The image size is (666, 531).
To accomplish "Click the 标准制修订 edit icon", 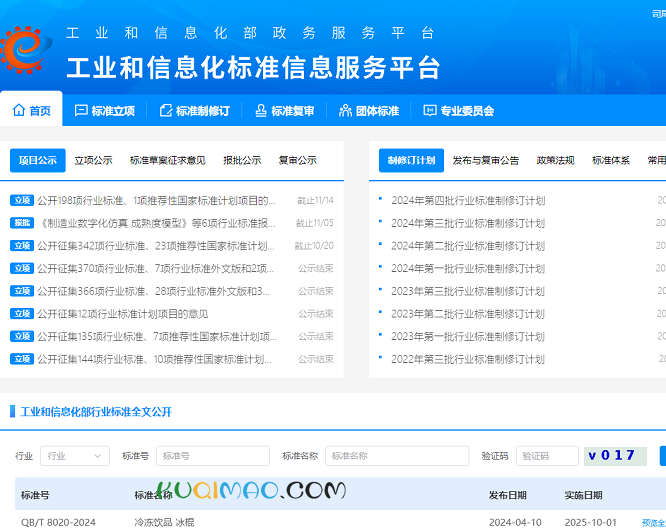I will 166,111.
